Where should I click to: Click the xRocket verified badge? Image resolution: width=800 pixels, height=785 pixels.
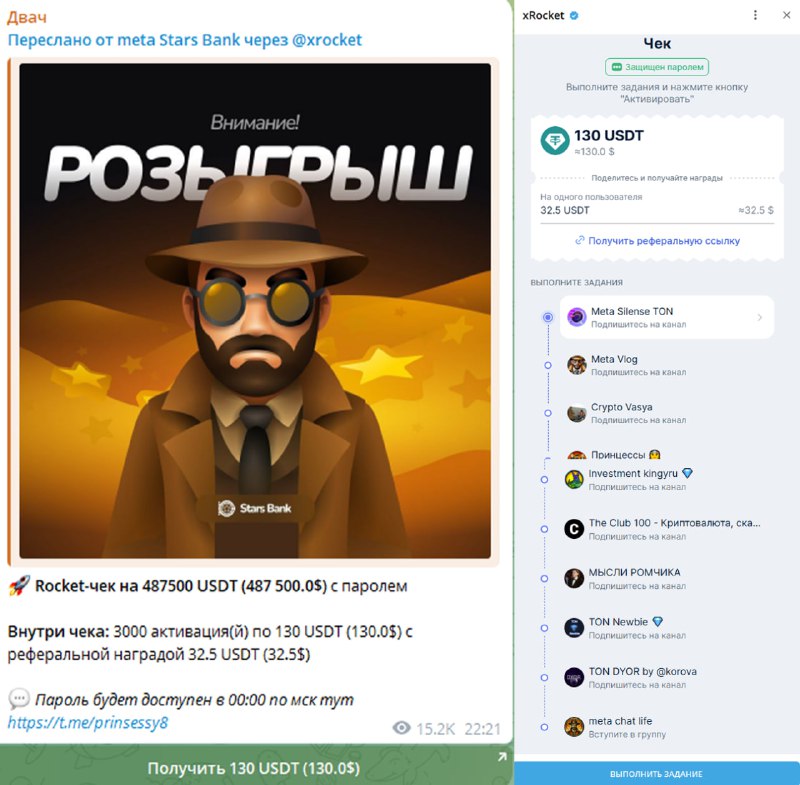[574, 15]
